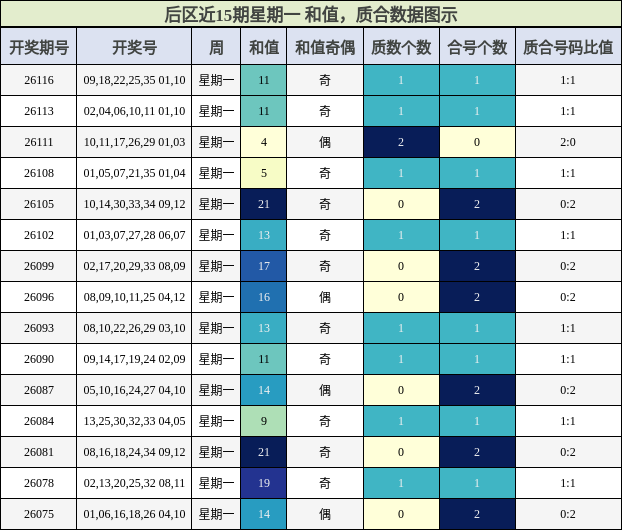Click draw numbers 02,17,20,29,33 08,09

coord(134,266)
